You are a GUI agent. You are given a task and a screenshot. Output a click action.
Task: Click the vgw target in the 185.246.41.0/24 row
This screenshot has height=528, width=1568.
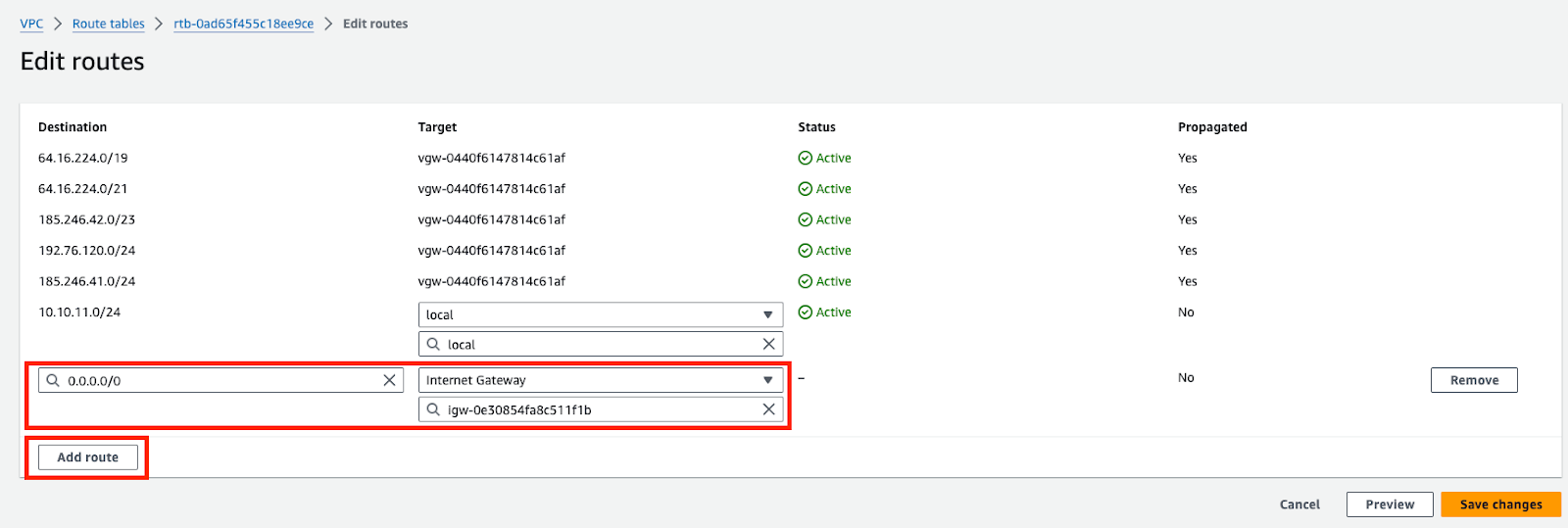[x=492, y=281]
